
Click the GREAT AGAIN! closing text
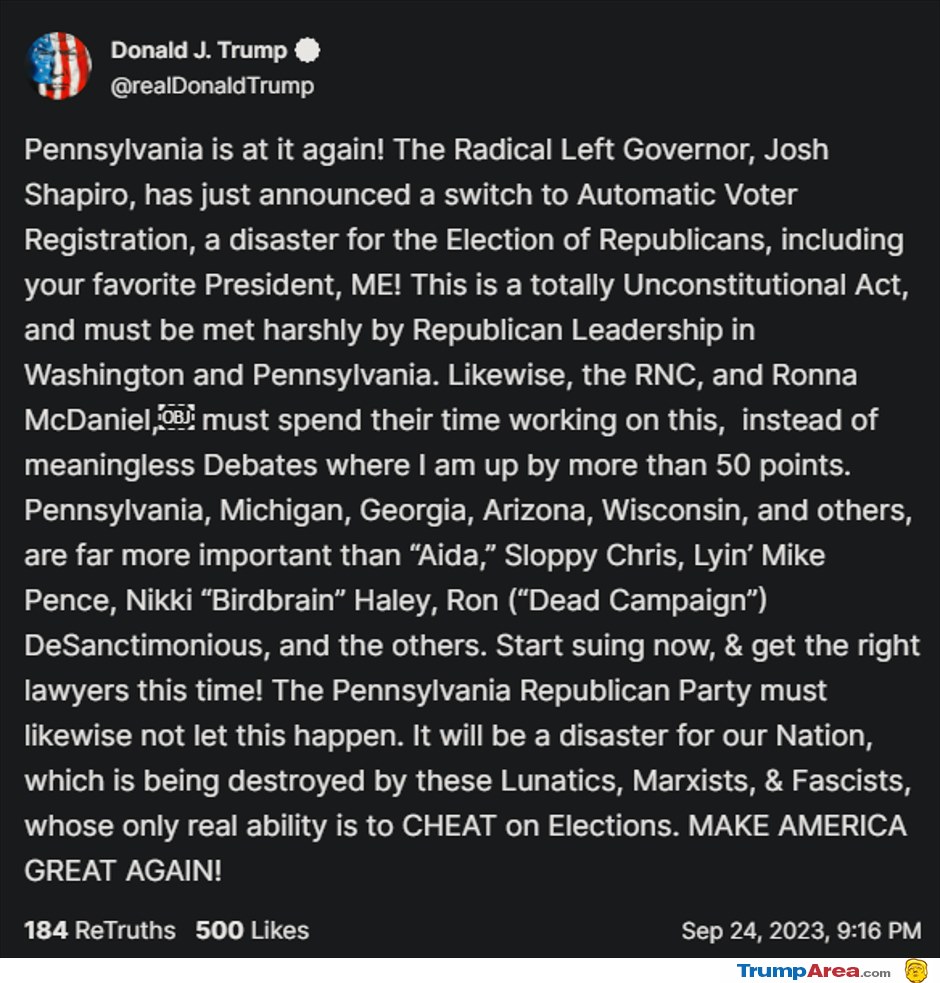click(x=123, y=871)
